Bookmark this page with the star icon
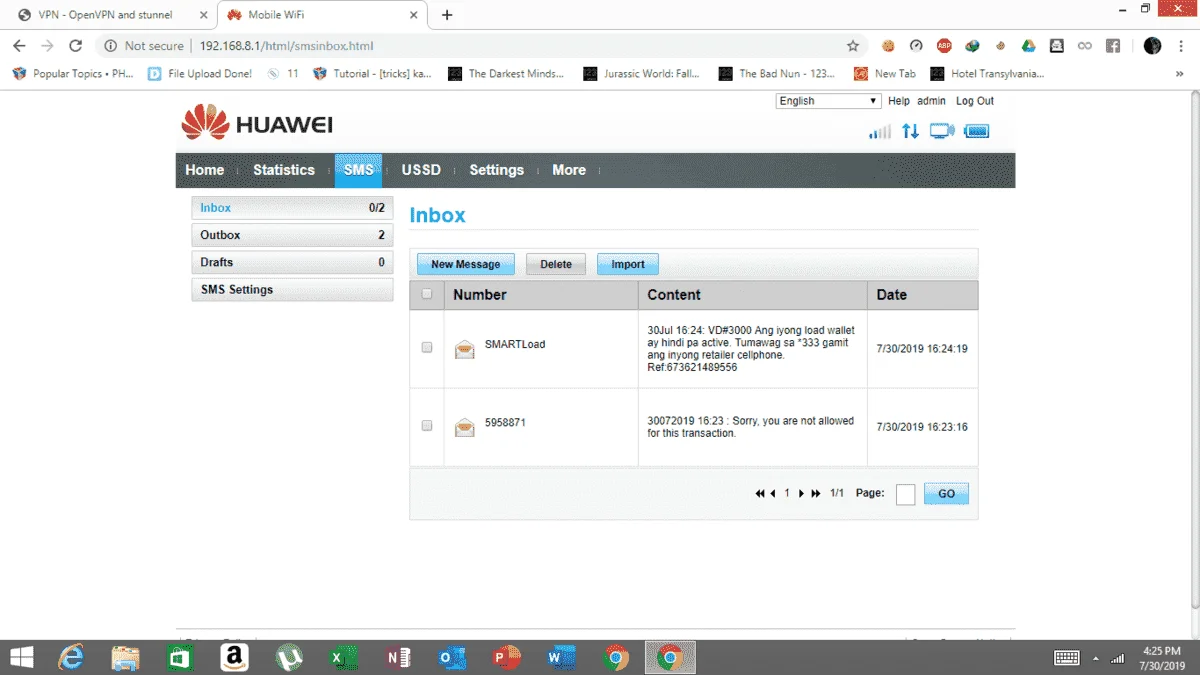 (853, 45)
